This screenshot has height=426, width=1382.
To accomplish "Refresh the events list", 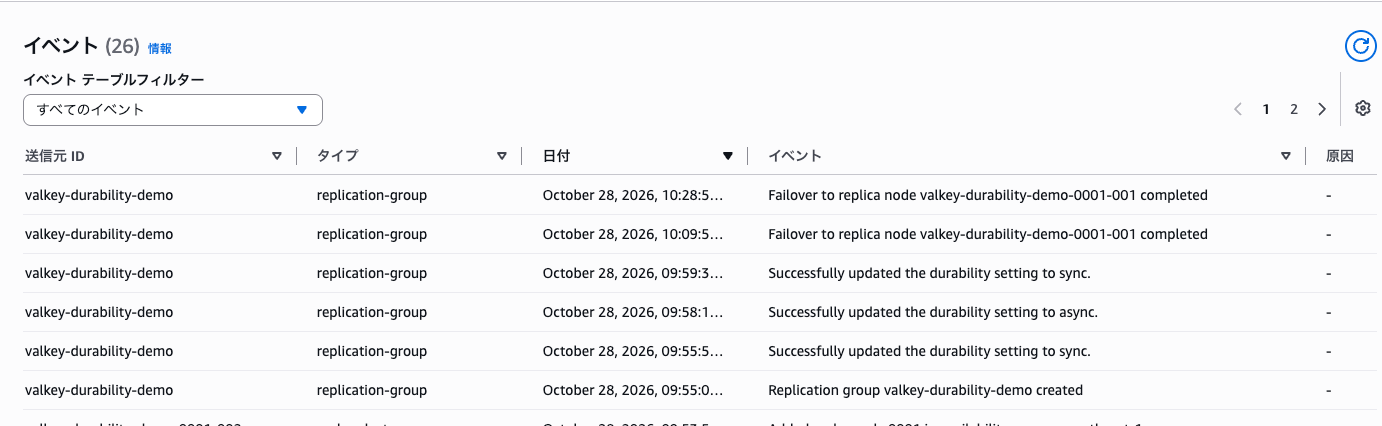I will click(1359, 45).
